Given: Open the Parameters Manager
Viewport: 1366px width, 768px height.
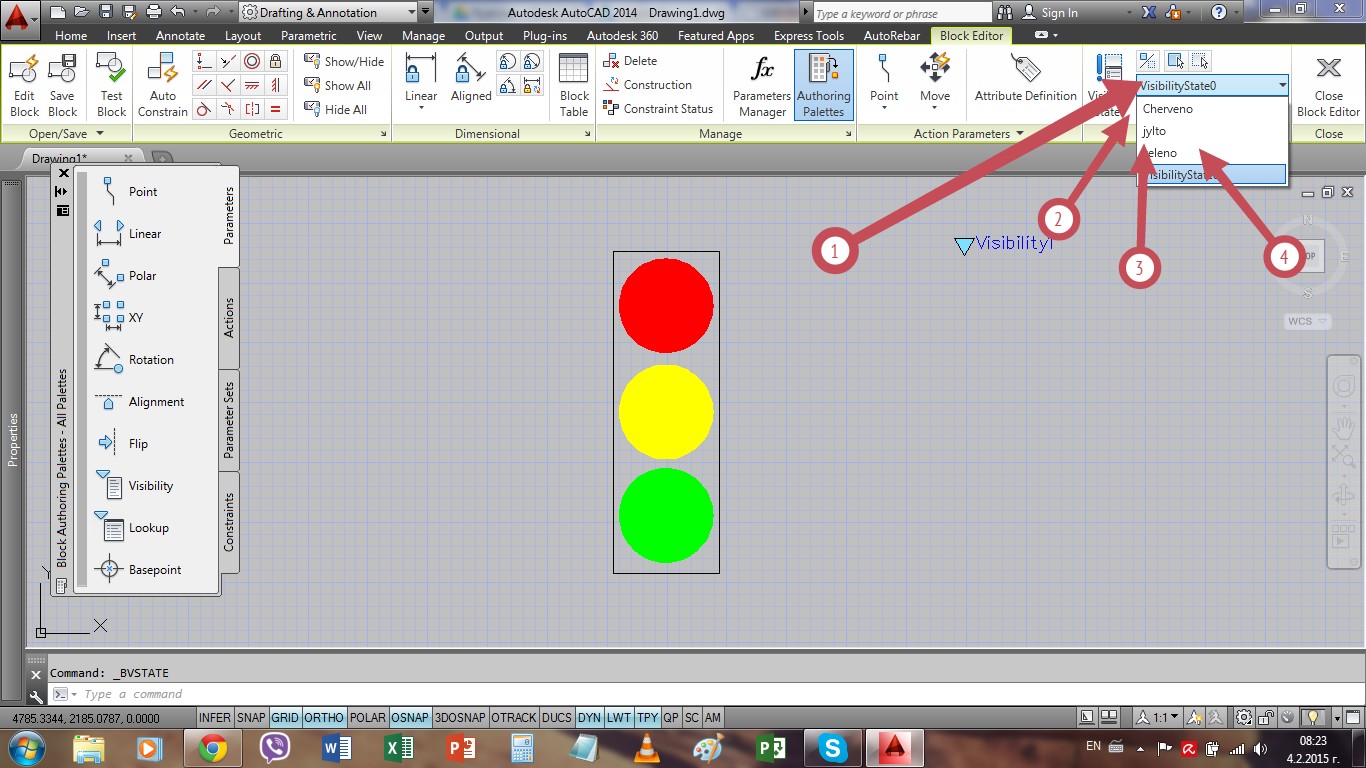Looking at the screenshot, I should (x=762, y=86).
